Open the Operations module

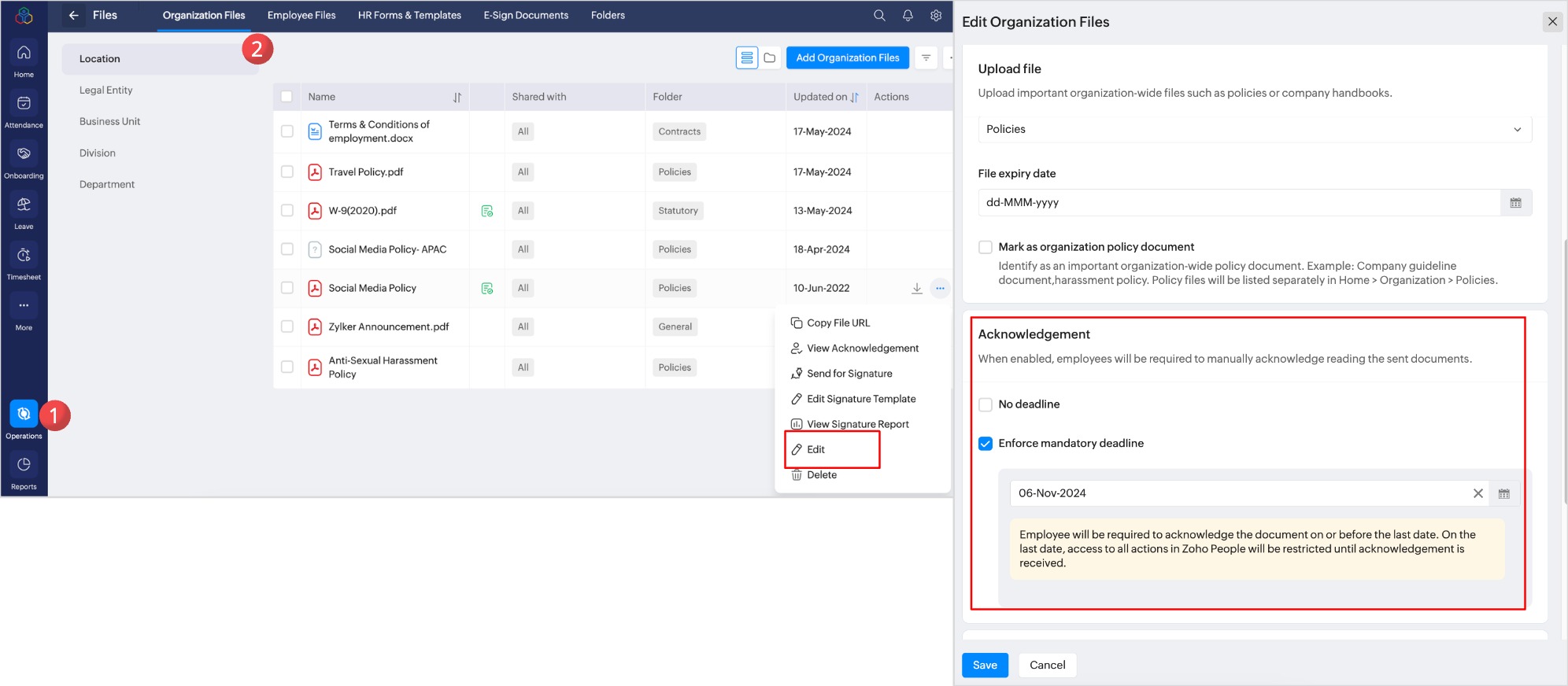[24, 420]
